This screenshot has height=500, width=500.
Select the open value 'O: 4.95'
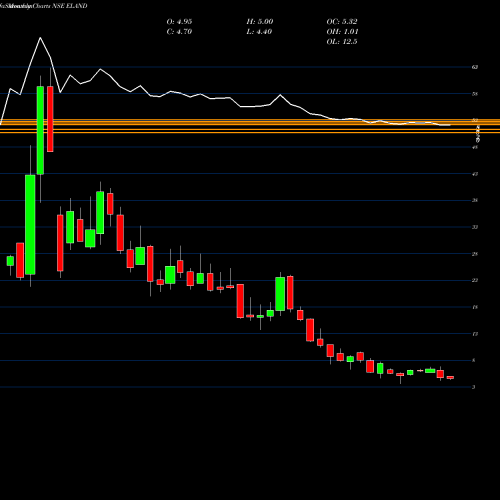tap(179, 22)
